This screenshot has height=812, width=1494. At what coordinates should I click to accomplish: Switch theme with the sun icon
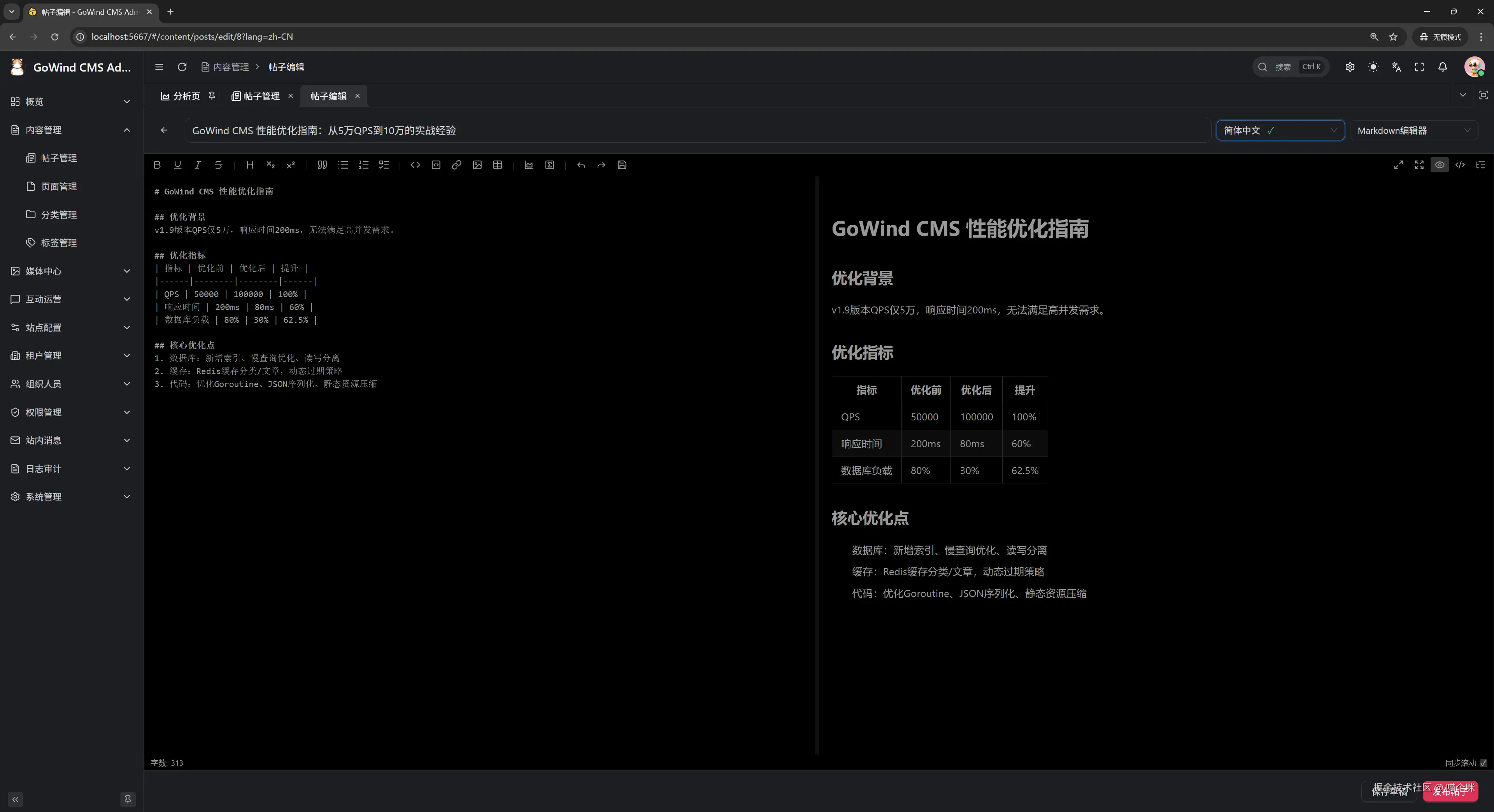click(1373, 67)
